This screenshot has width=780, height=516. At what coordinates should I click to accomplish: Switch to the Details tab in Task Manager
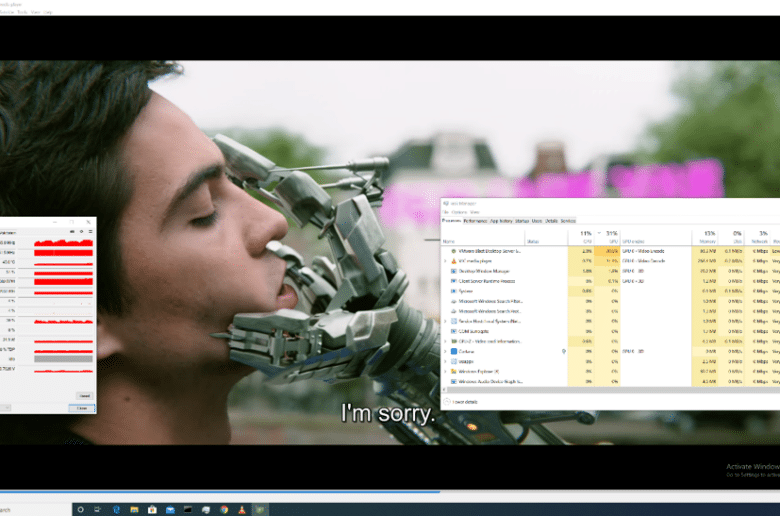click(551, 221)
